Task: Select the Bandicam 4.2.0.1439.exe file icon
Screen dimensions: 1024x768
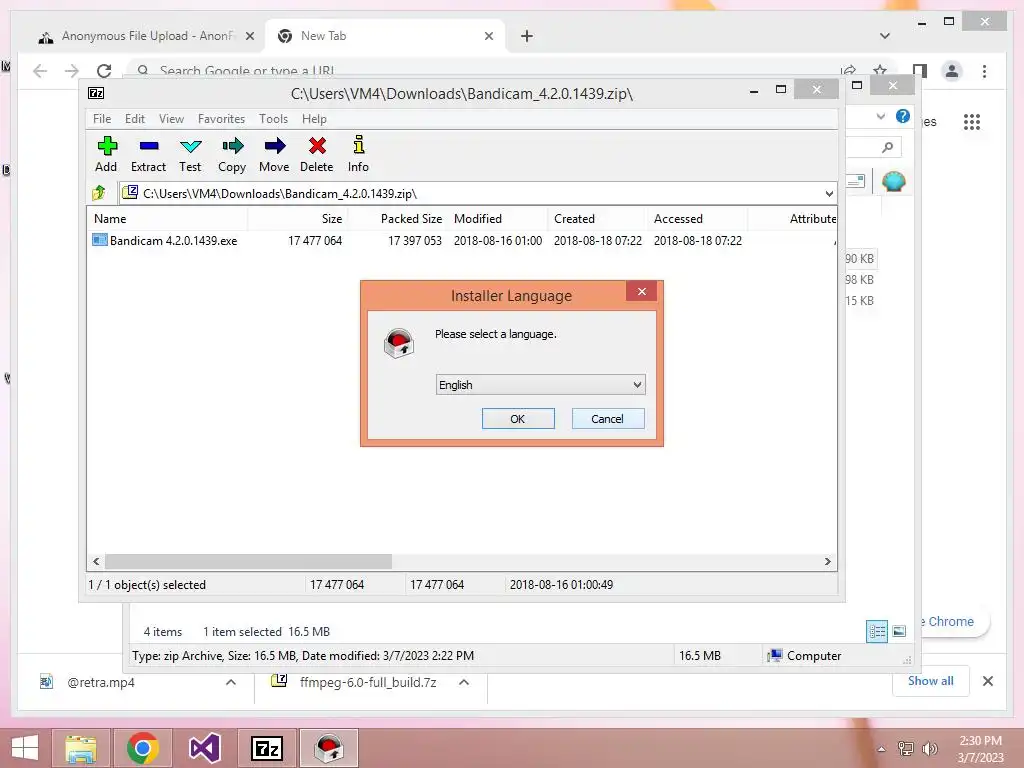Action: (x=99, y=240)
